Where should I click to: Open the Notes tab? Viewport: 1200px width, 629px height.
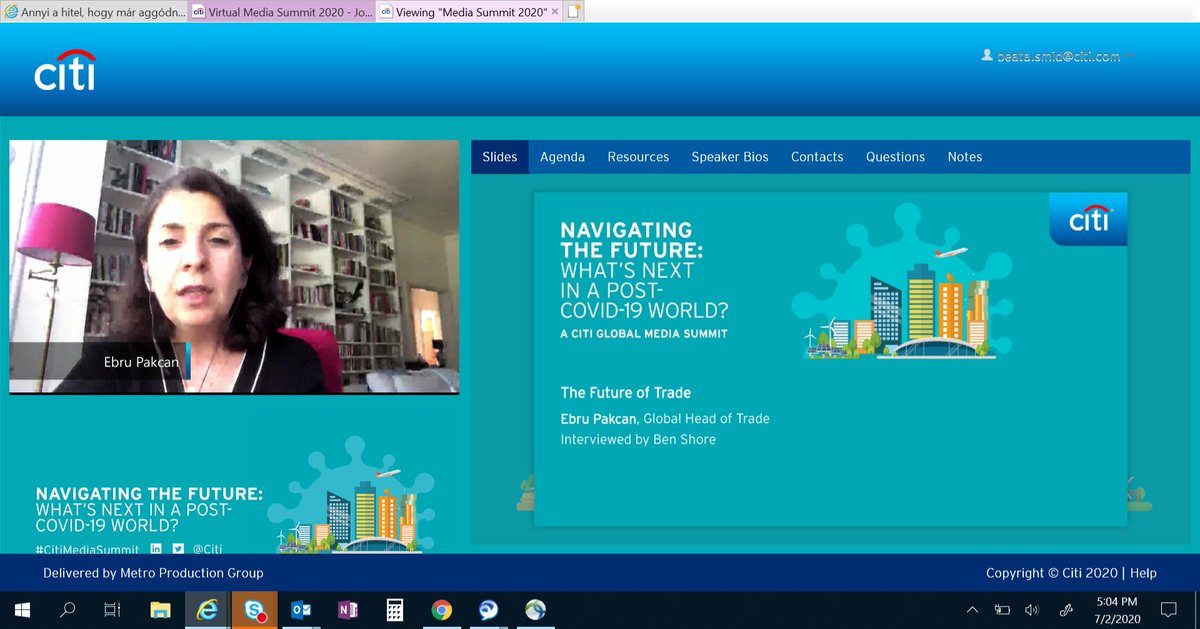[965, 157]
